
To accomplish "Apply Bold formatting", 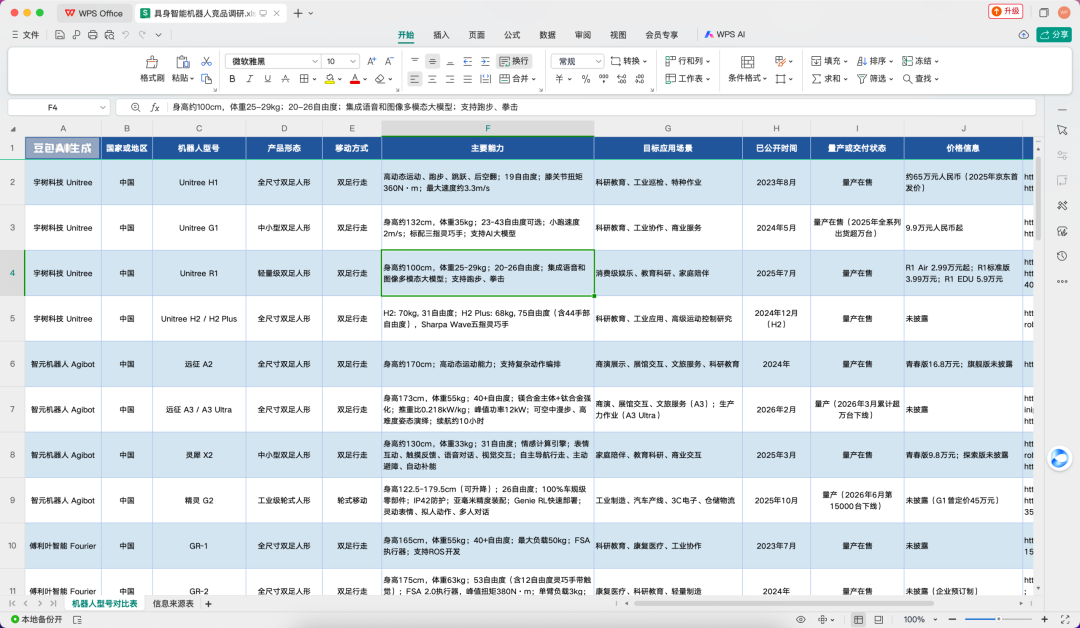I will pos(232,79).
